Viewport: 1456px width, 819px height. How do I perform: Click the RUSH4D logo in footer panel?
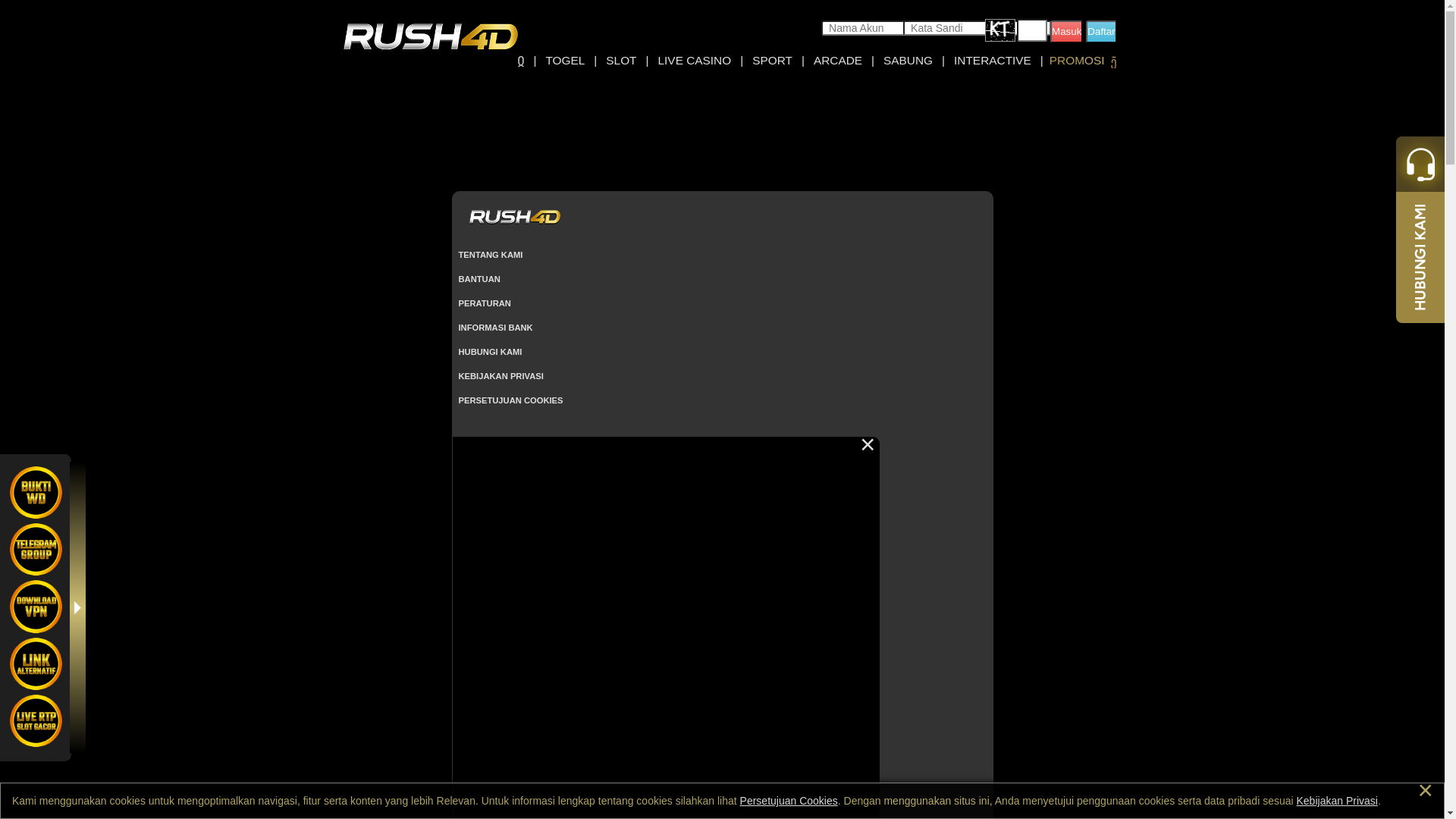coord(515,217)
